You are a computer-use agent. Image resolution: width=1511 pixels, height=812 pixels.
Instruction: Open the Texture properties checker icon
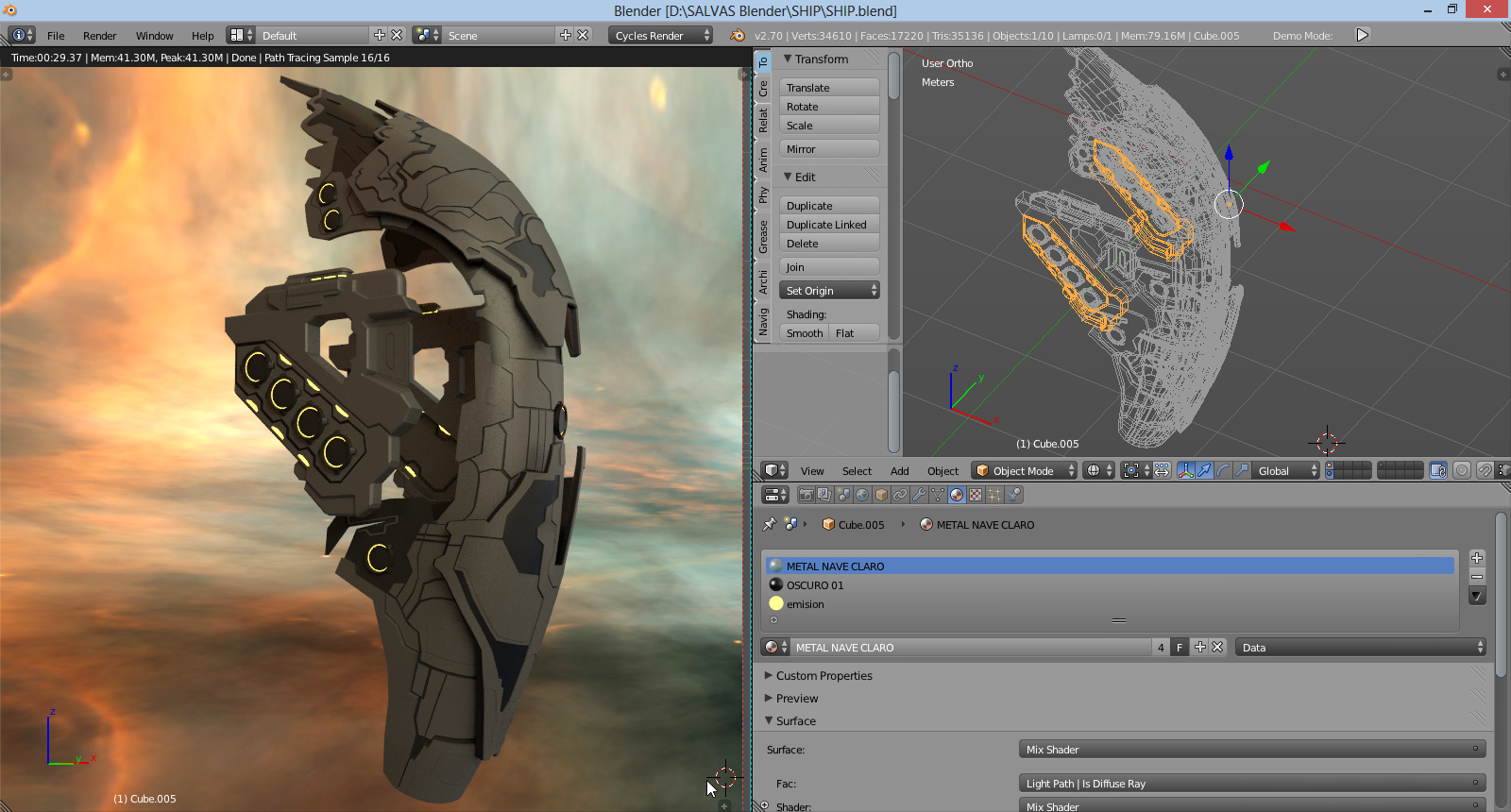pos(976,495)
